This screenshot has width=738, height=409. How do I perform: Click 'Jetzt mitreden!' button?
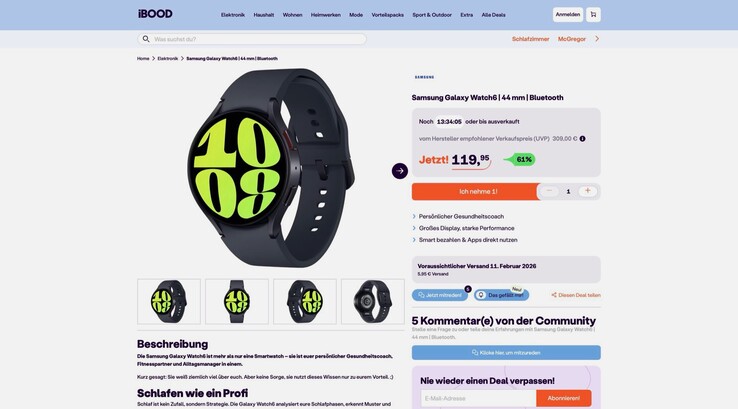[440, 295]
